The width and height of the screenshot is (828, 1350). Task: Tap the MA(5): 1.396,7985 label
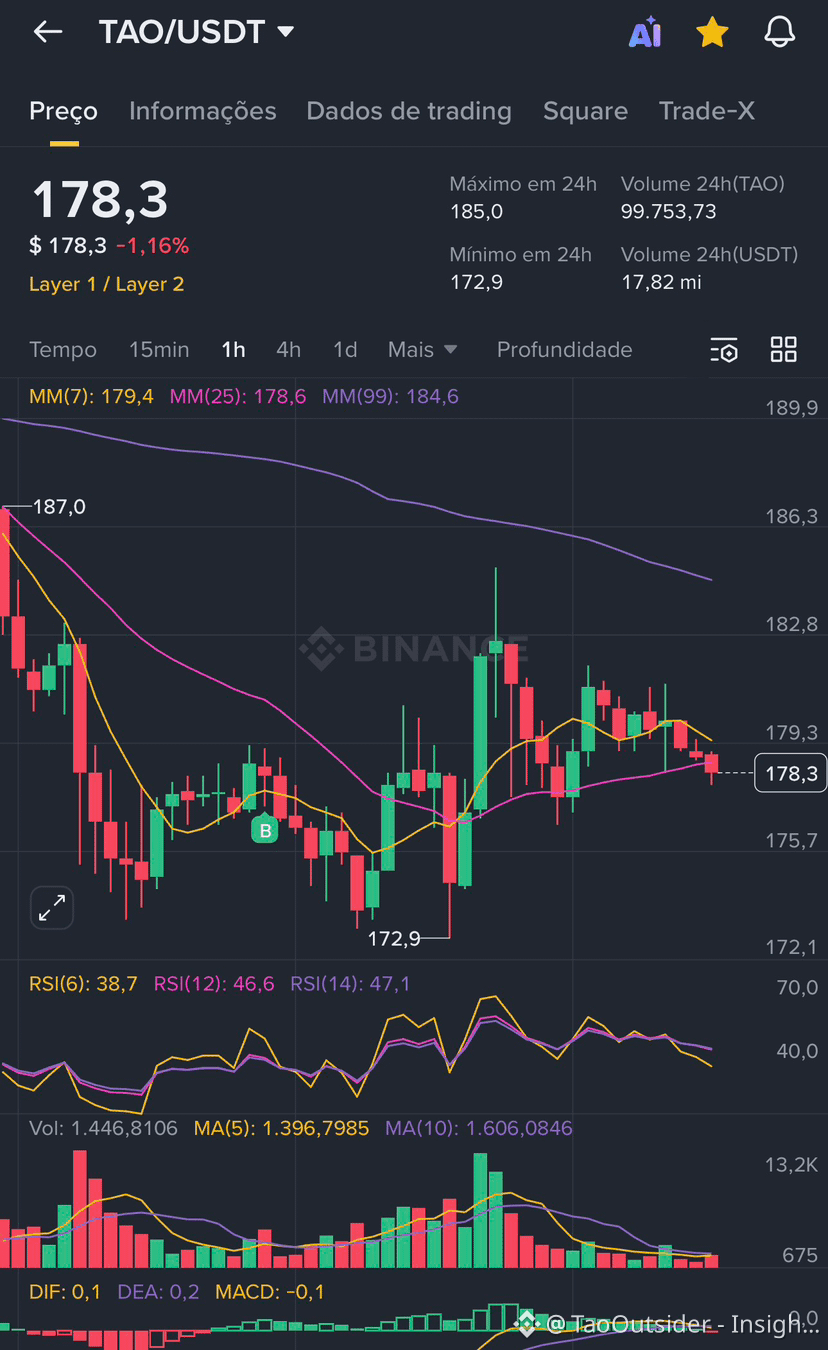pyautogui.click(x=281, y=1128)
